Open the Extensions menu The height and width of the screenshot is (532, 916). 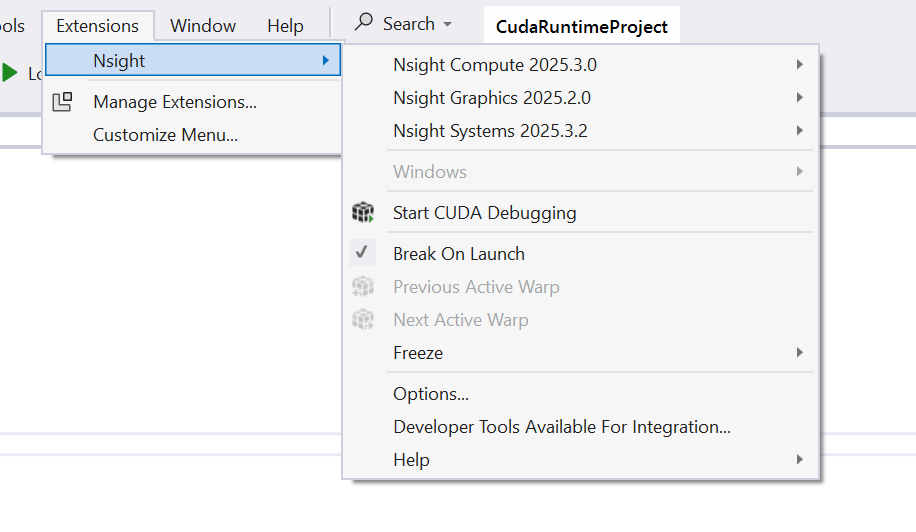point(98,26)
